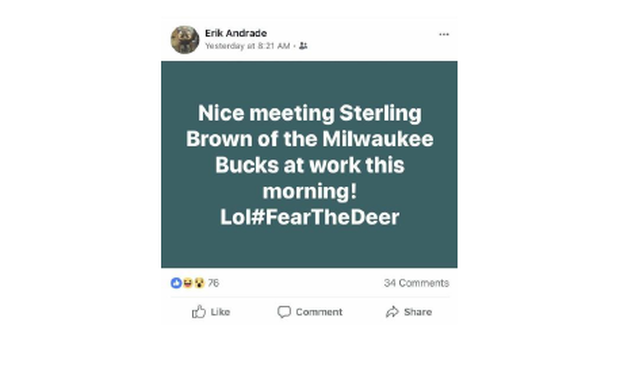Click the Wow reaction emoji icon
This screenshot has width=620, height=375.
pos(199,283)
